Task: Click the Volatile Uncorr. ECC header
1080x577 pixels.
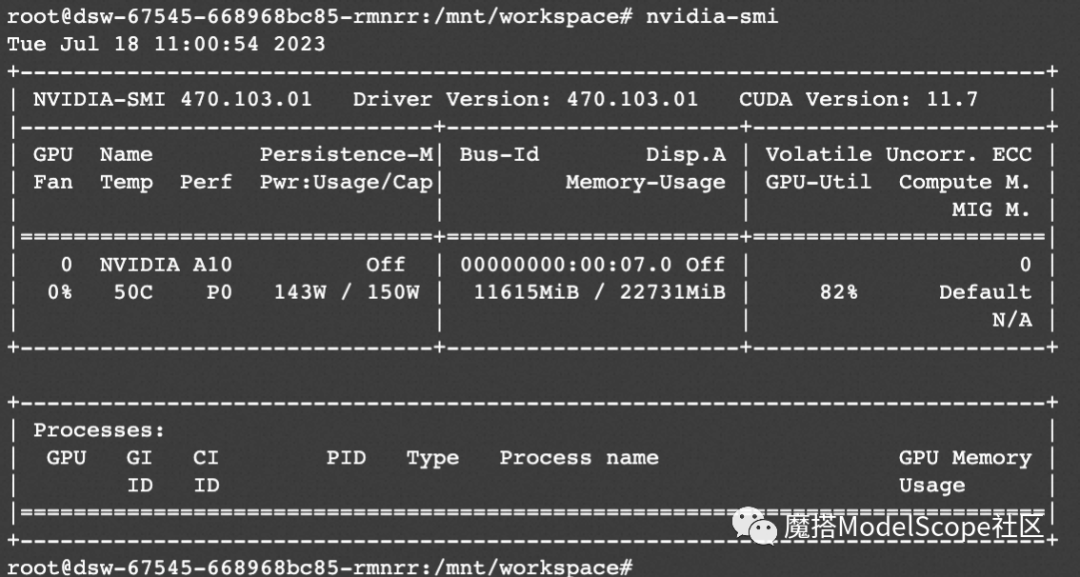Action: 898,154
